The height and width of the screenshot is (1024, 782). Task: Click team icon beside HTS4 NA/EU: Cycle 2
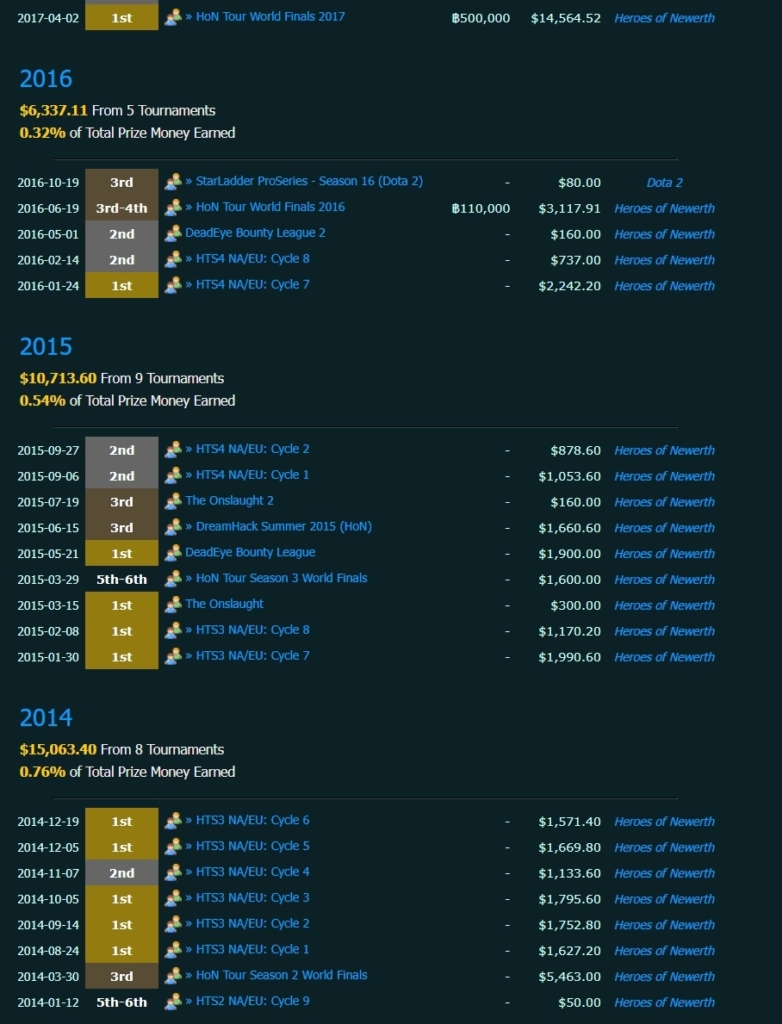coord(172,449)
